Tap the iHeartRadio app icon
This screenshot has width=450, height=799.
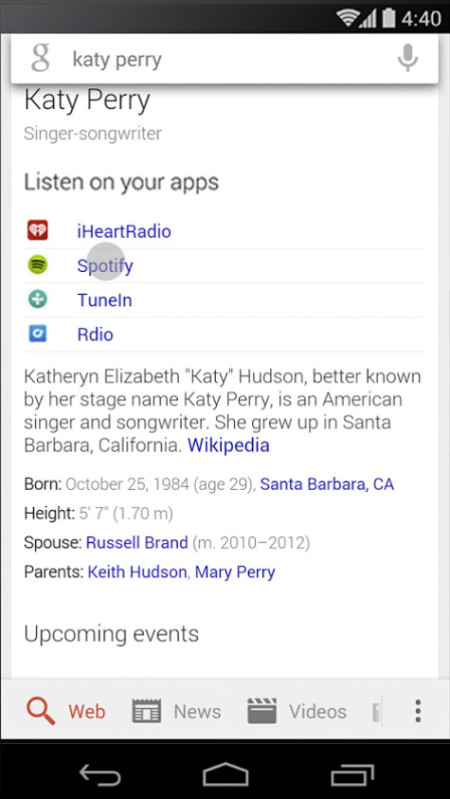(37, 230)
